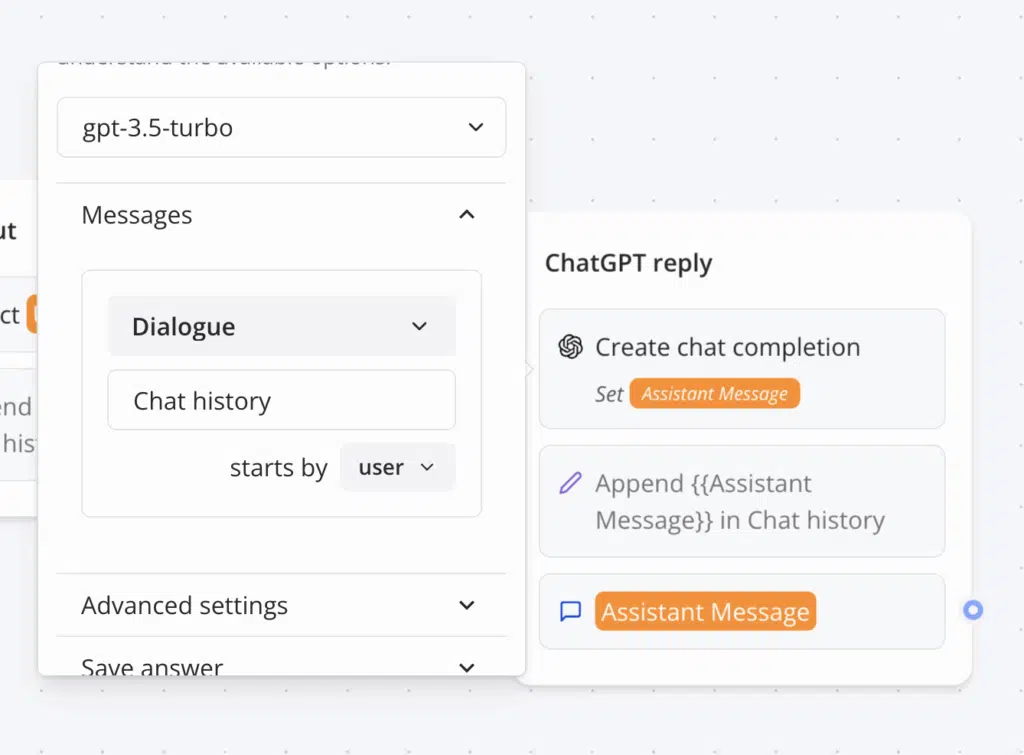Select the Create chat completion block
The width and height of the screenshot is (1024, 755).
point(742,369)
